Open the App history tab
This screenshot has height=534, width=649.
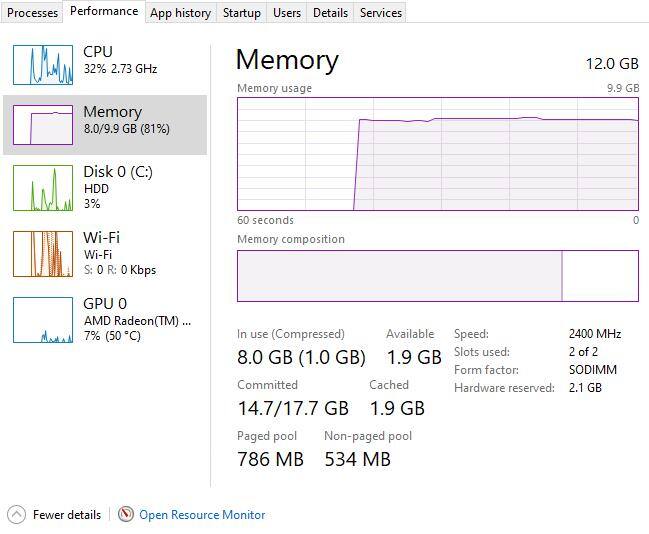point(180,13)
